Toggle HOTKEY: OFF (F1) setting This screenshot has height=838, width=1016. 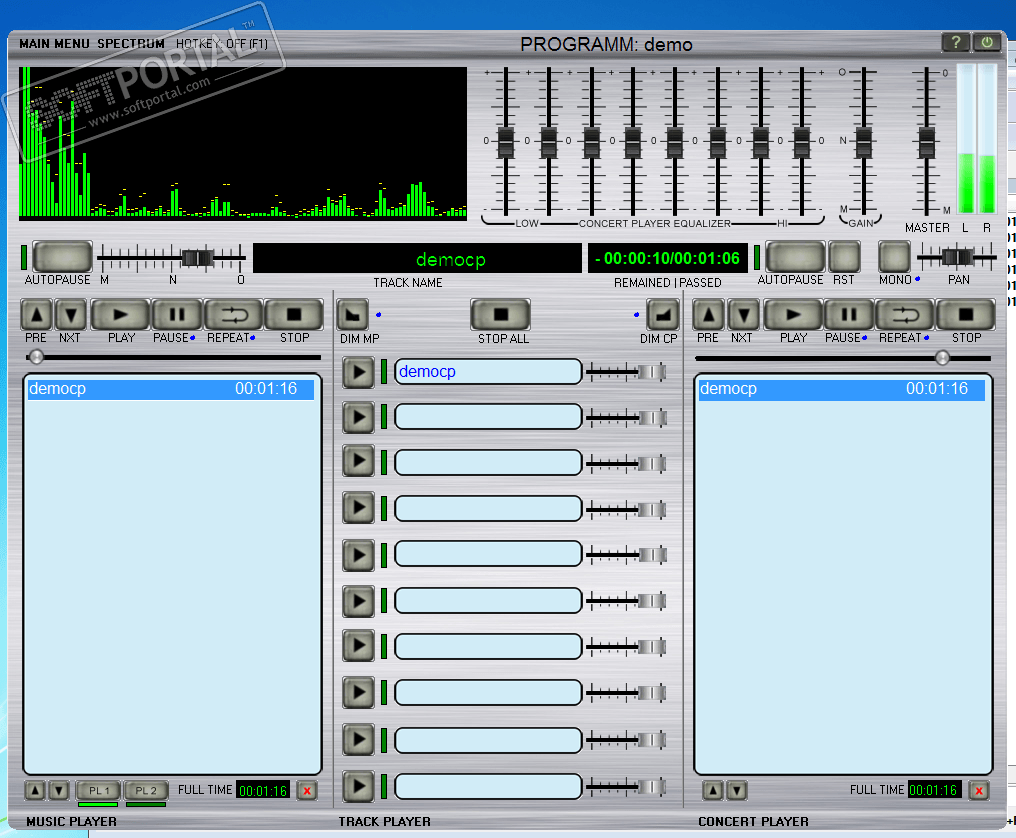(222, 44)
